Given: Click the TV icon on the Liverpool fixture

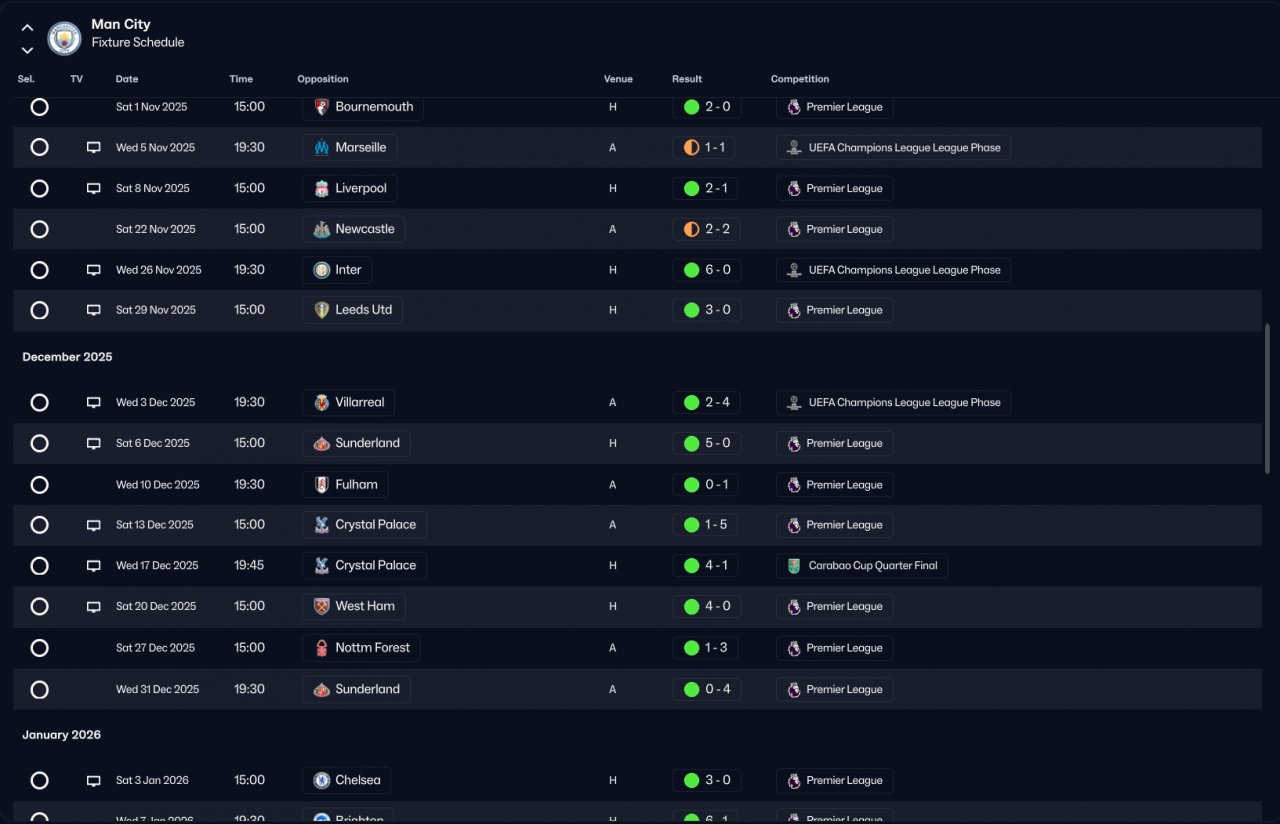Looking at the screenshot, I should tap(94, 188).
